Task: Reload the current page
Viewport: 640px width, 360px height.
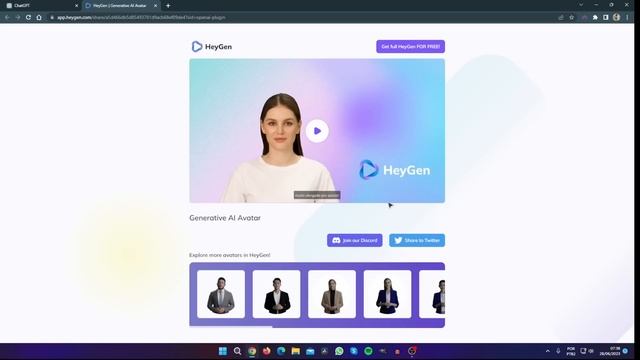Action: coord(28,18)
